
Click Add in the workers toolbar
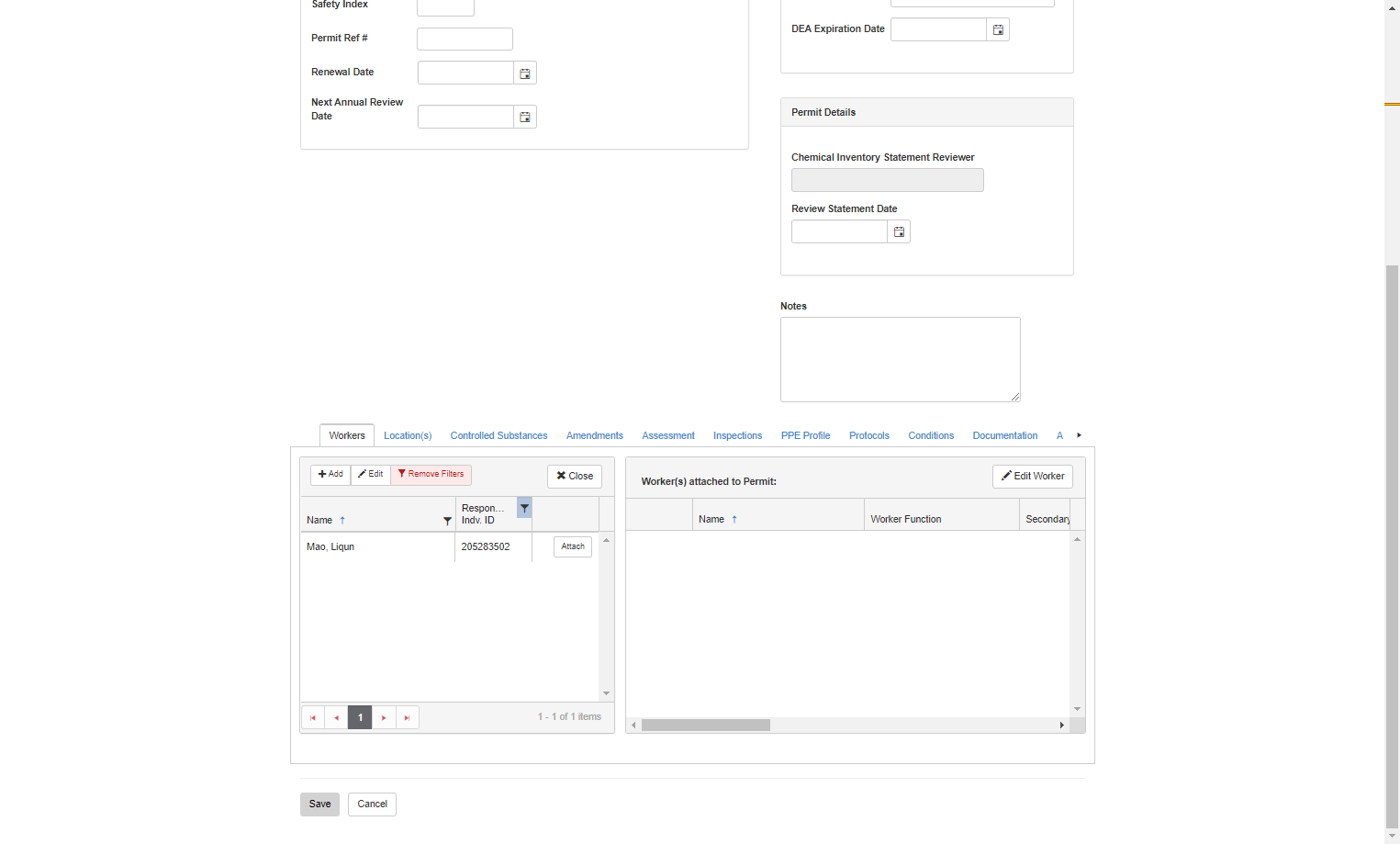coord(330,474)
